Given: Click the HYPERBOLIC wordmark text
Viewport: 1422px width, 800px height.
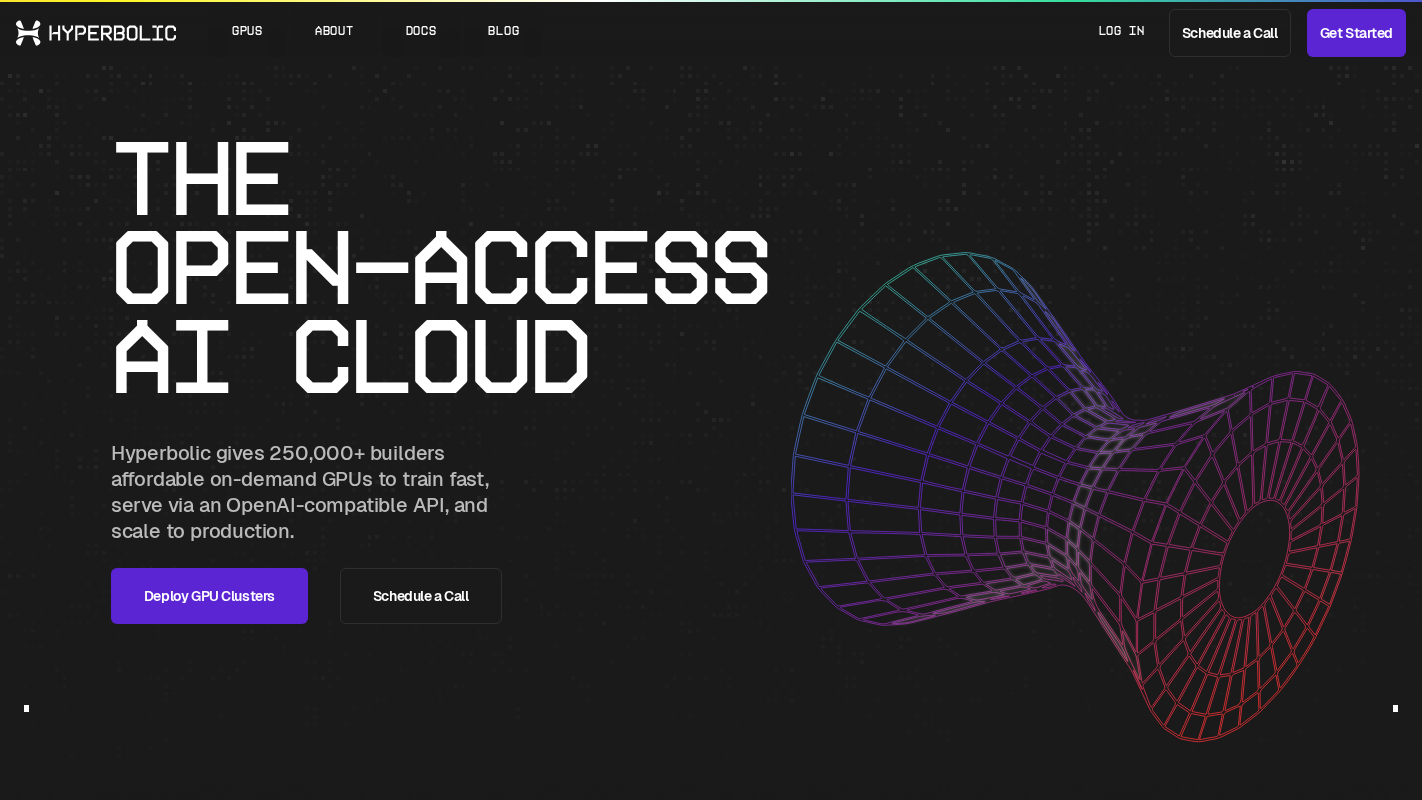Looking at the screenshot, I should [112, 33].
